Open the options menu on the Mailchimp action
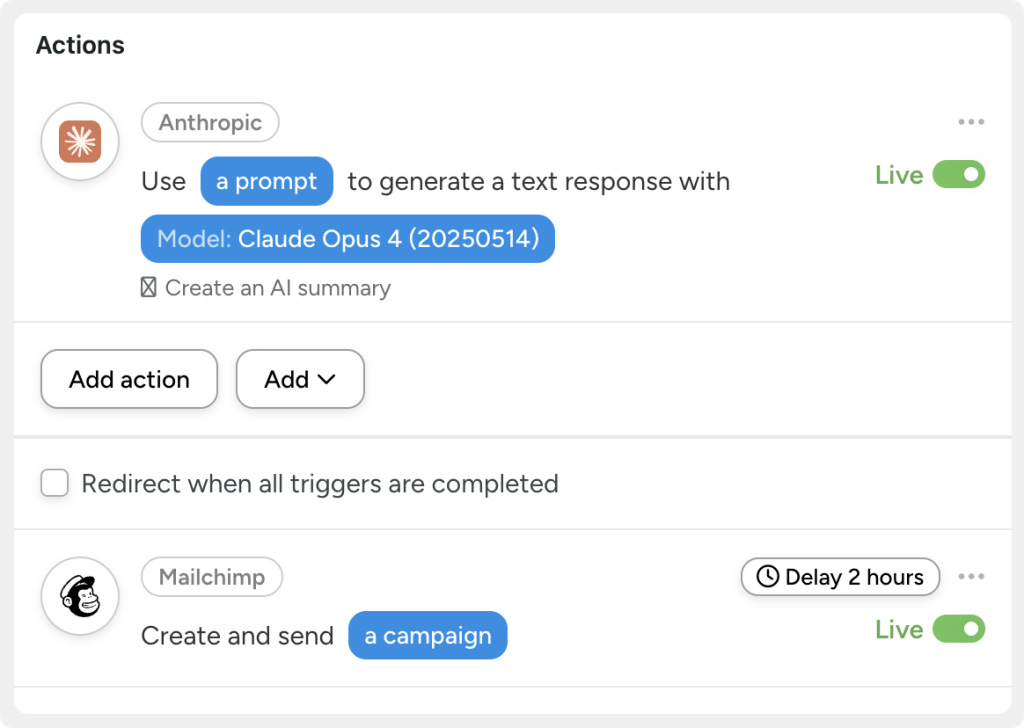The width and height of the screenshot is (1024, 728). (x=970, y=576)
